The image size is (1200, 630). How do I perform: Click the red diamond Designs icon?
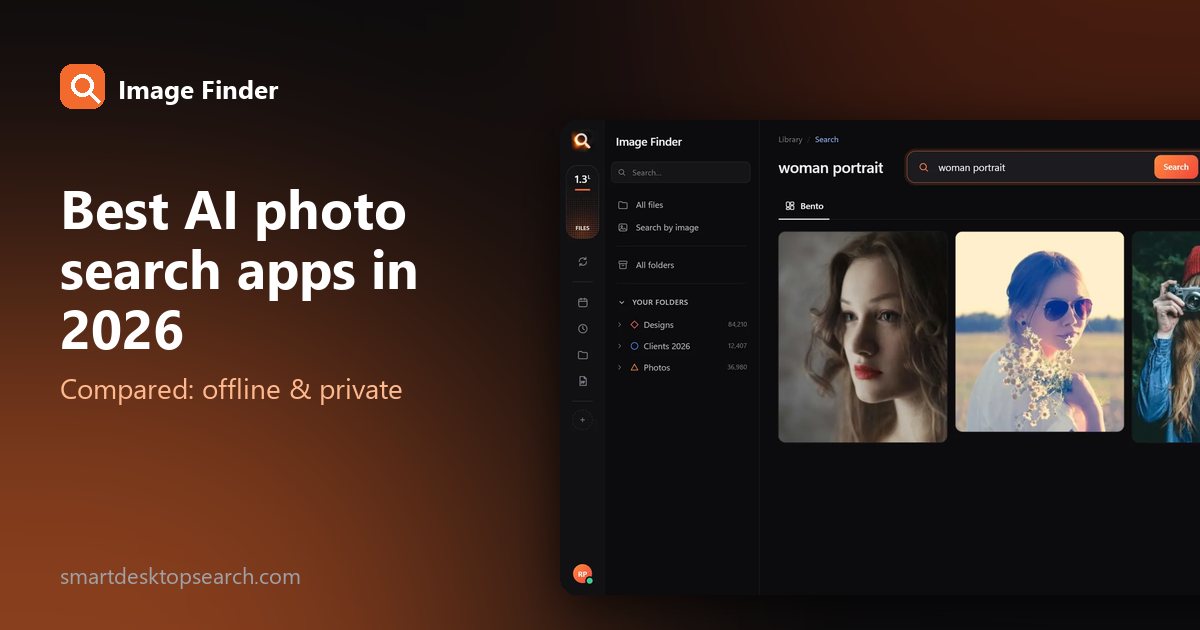(634, 325)
